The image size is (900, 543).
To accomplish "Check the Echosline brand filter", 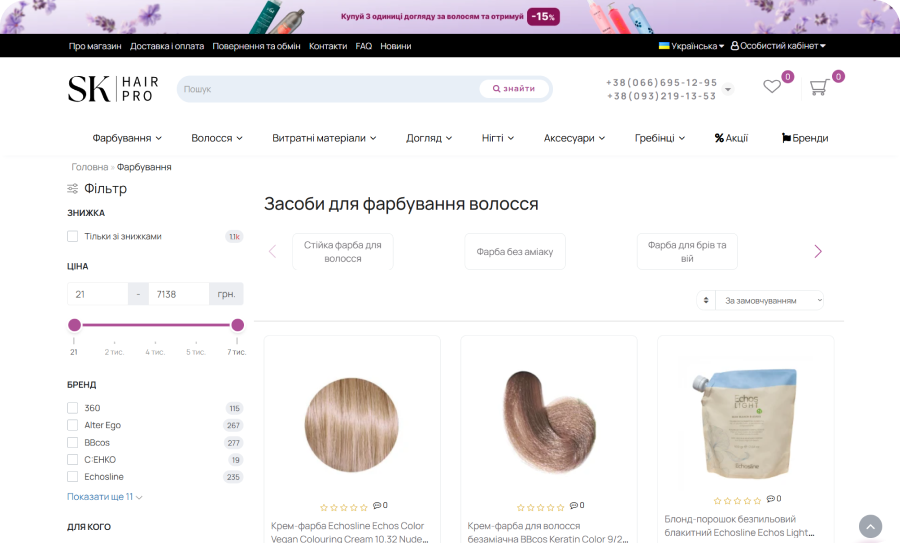I will point(72,476).
